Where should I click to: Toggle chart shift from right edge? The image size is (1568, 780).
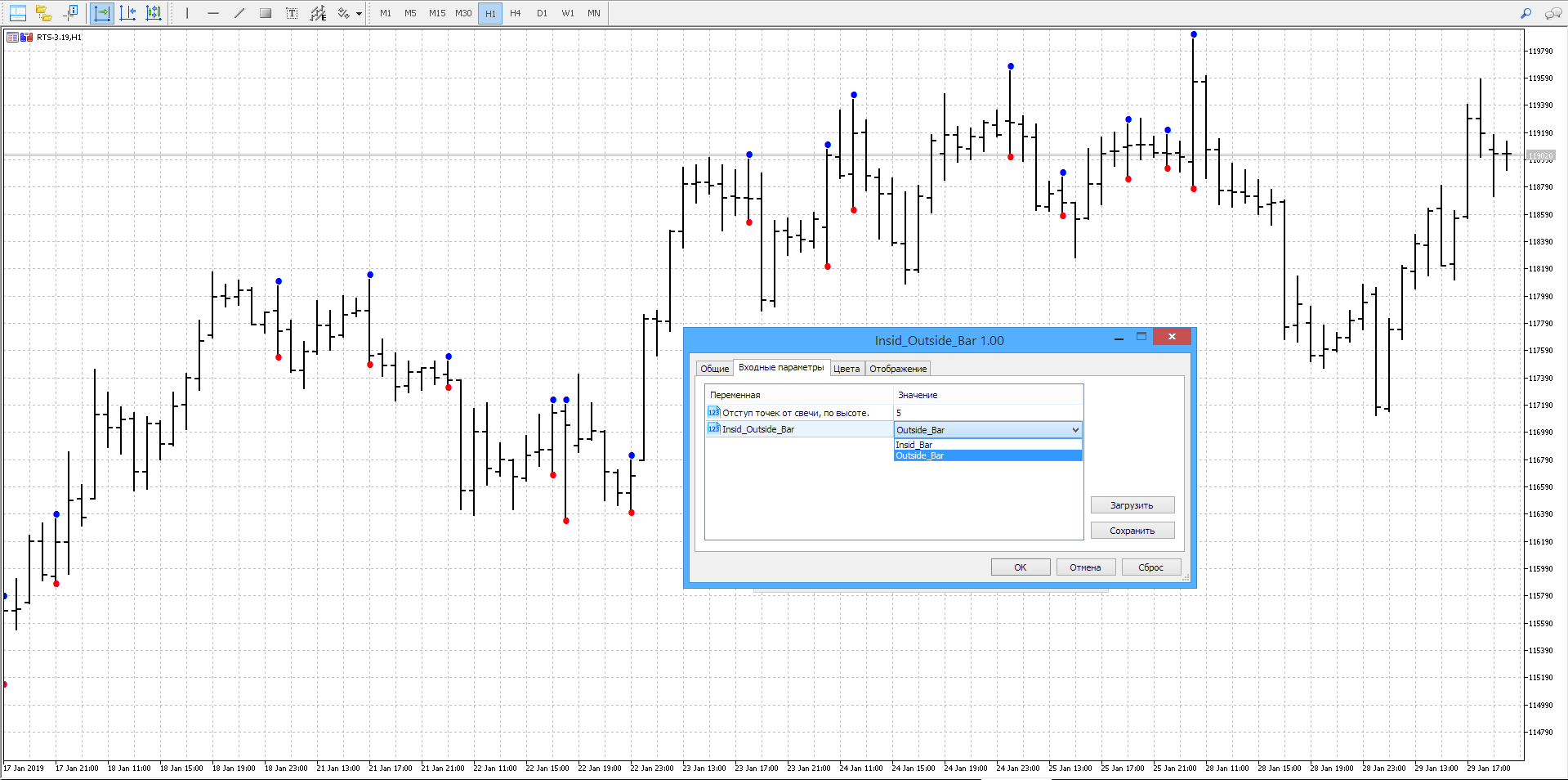click(128, 13)
